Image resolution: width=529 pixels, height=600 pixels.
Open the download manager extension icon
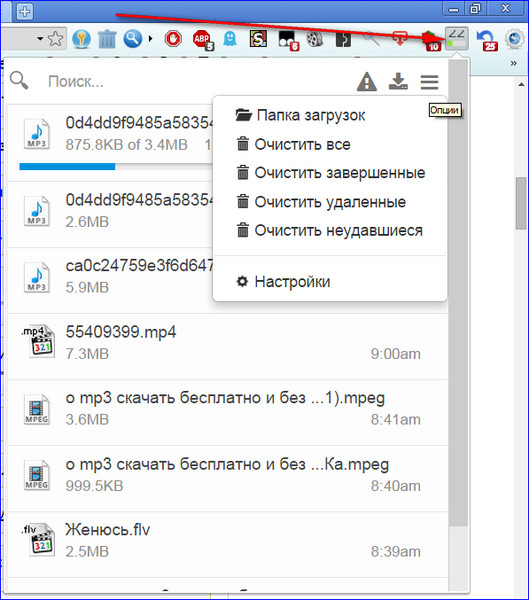click(x=457, y=39)
